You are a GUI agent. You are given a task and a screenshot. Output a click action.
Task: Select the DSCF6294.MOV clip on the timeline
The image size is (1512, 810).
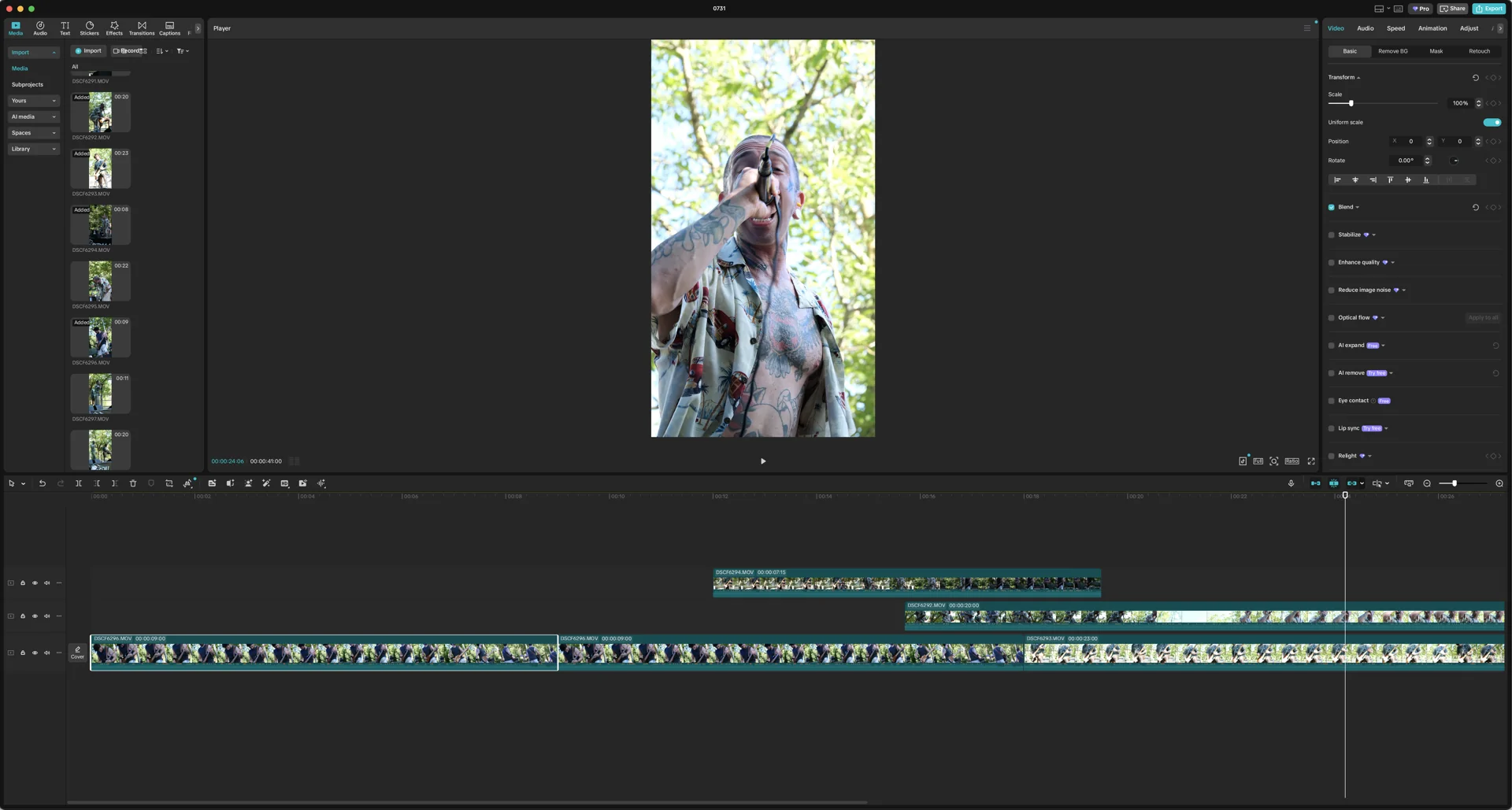906,583
